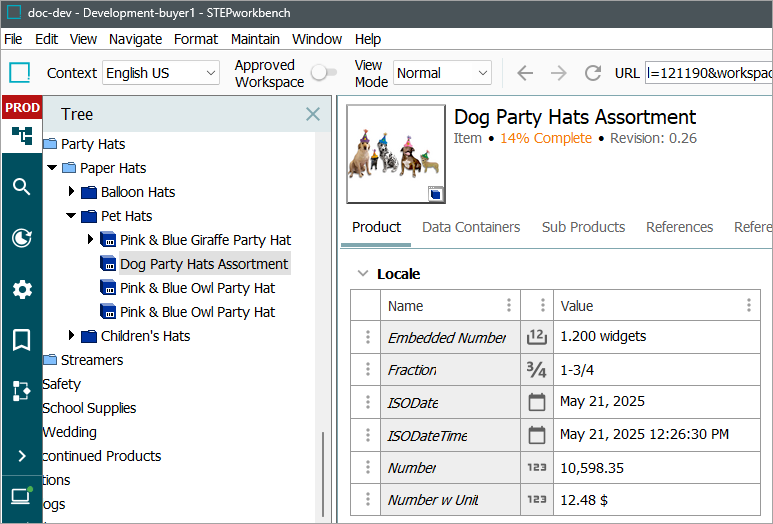The height and width of the screenshot is (524, 773).
Task: Click the browser Back arrow
Action: pyautogui.click(x=525, y=73)
